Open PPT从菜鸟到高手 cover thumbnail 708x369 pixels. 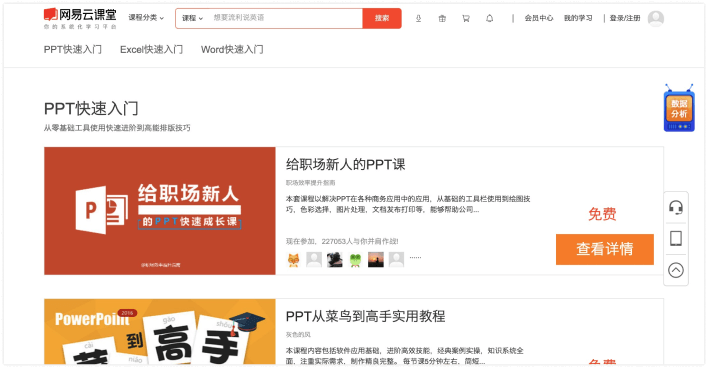160,332
